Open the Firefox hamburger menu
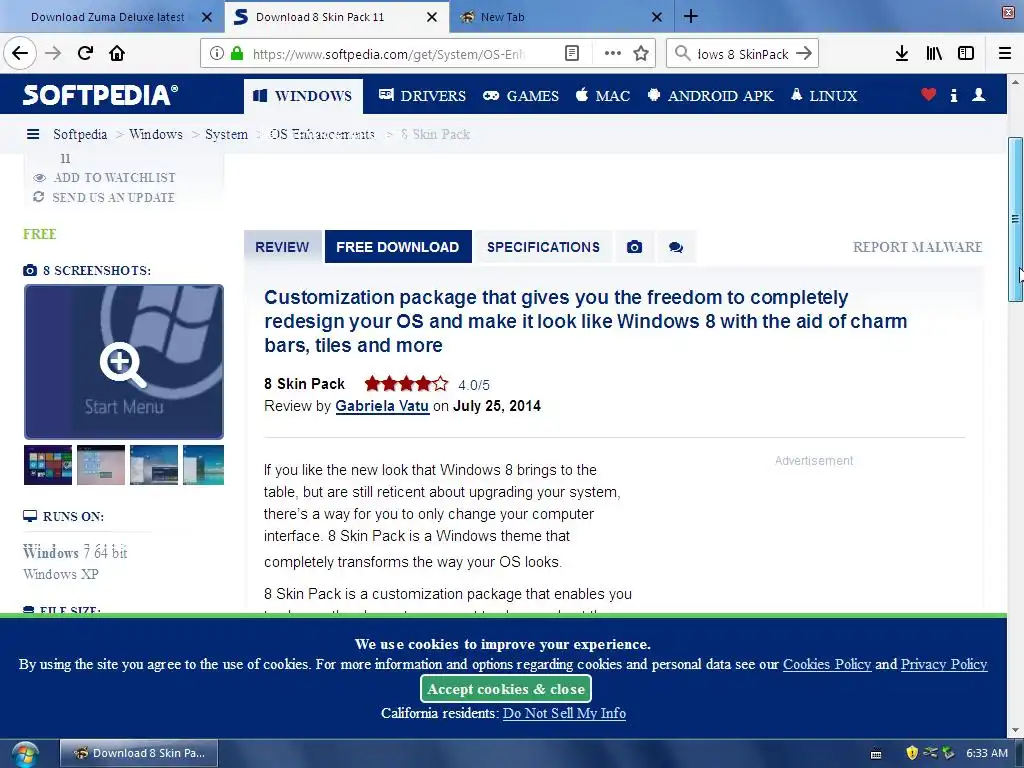 (1005, 53)
